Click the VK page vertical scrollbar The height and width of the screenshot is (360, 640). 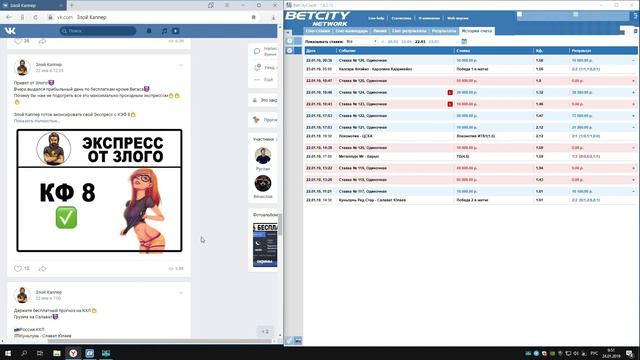280,224
